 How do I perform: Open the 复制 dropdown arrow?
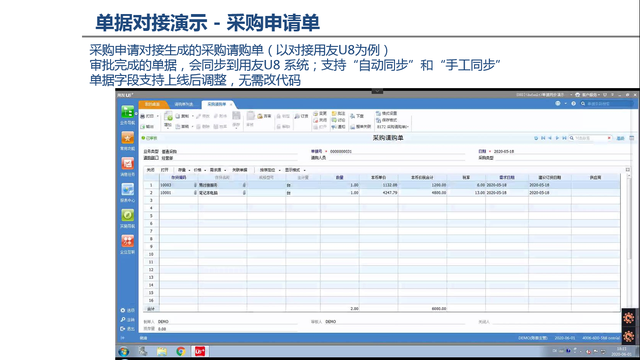tap(193, 116)
